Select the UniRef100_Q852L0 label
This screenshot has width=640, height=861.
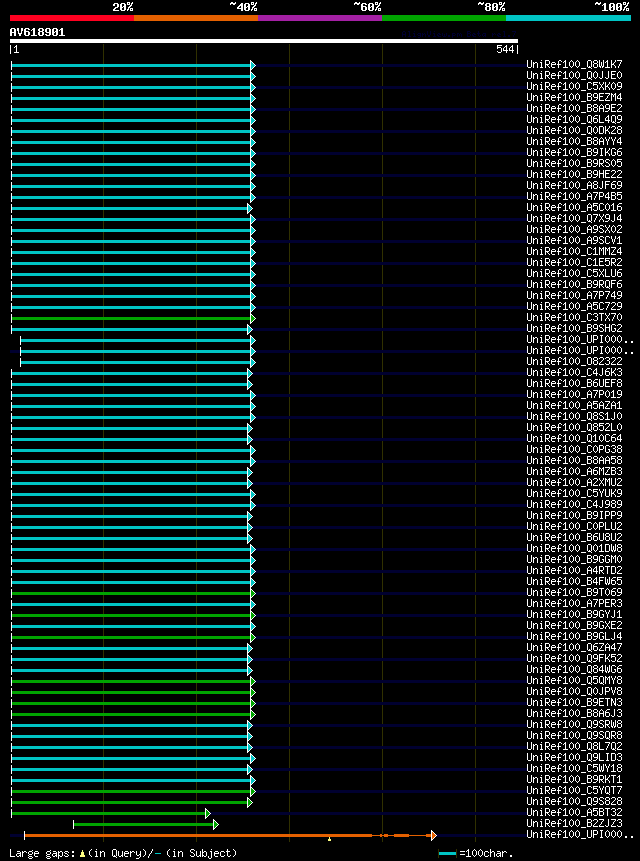point(574,427)
